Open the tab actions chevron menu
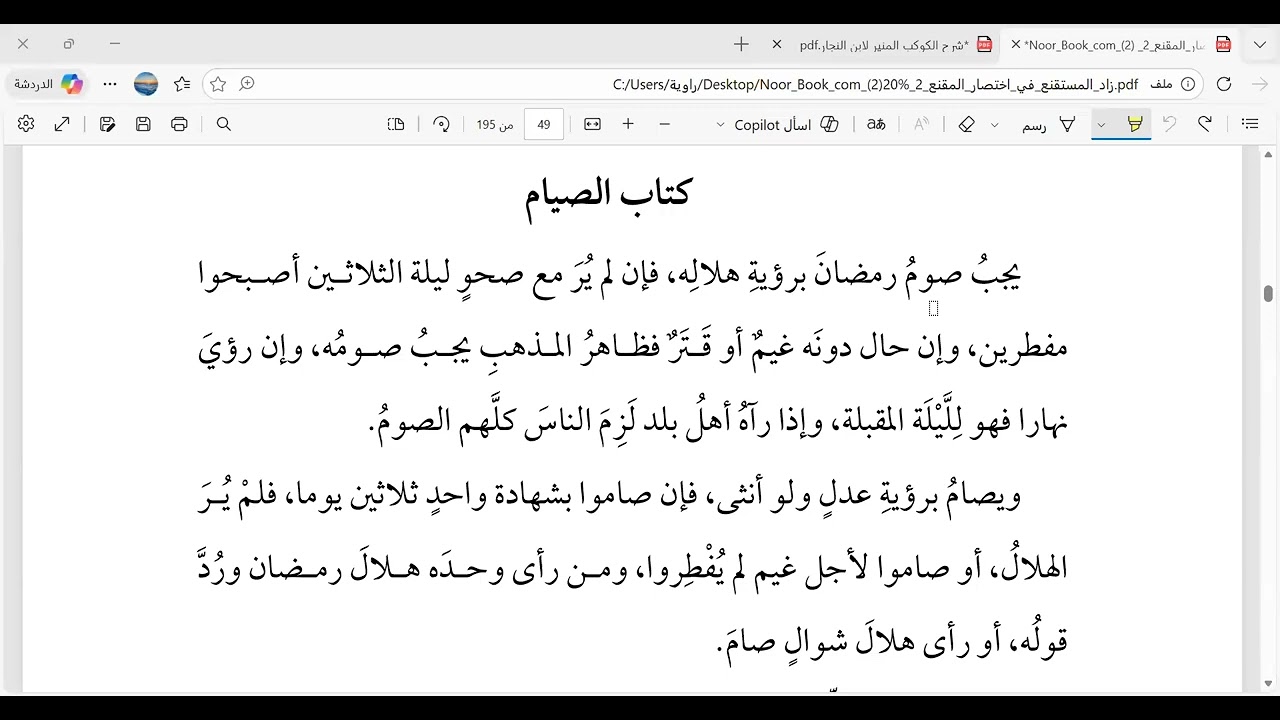The height and width of the screenshot is (720, 1280). pos(1259,44)
